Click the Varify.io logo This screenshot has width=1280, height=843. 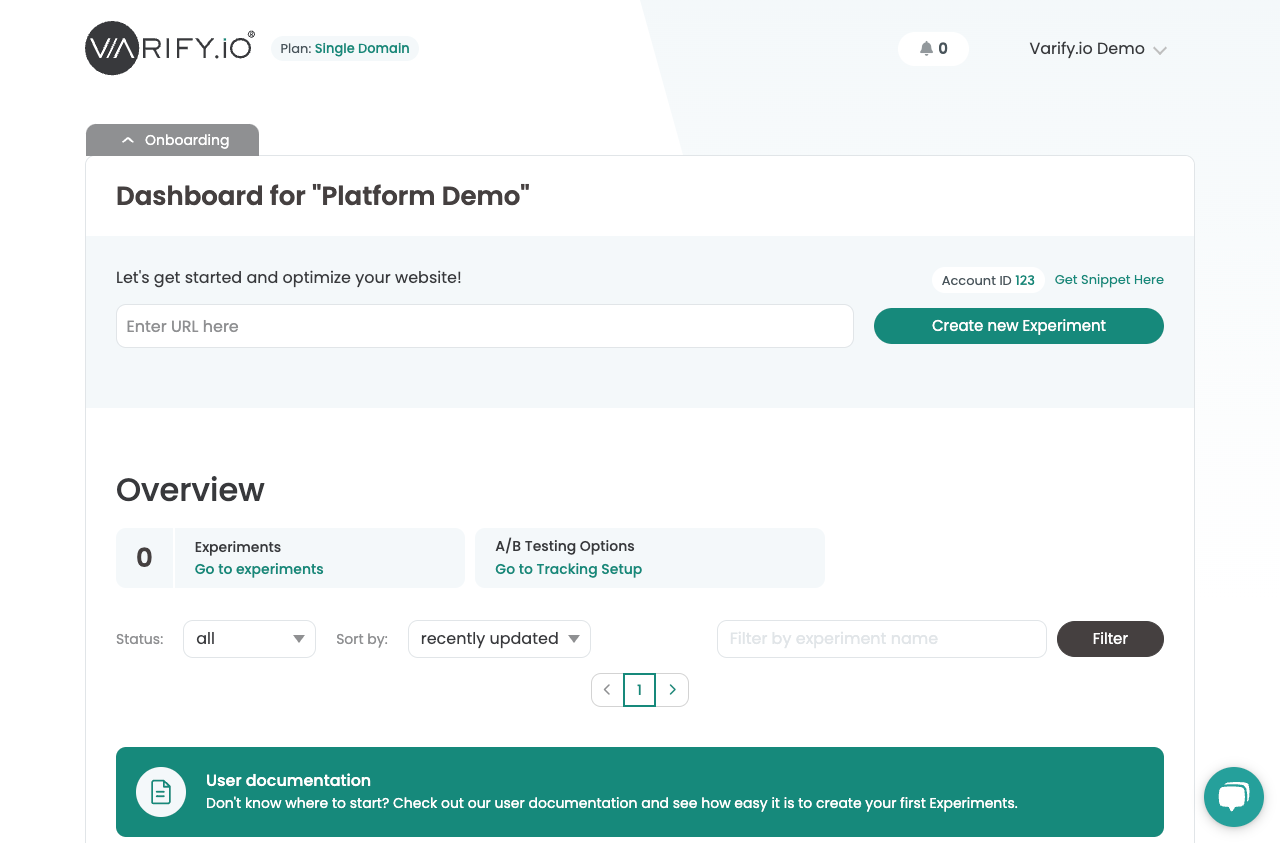[x=170, y=48]
